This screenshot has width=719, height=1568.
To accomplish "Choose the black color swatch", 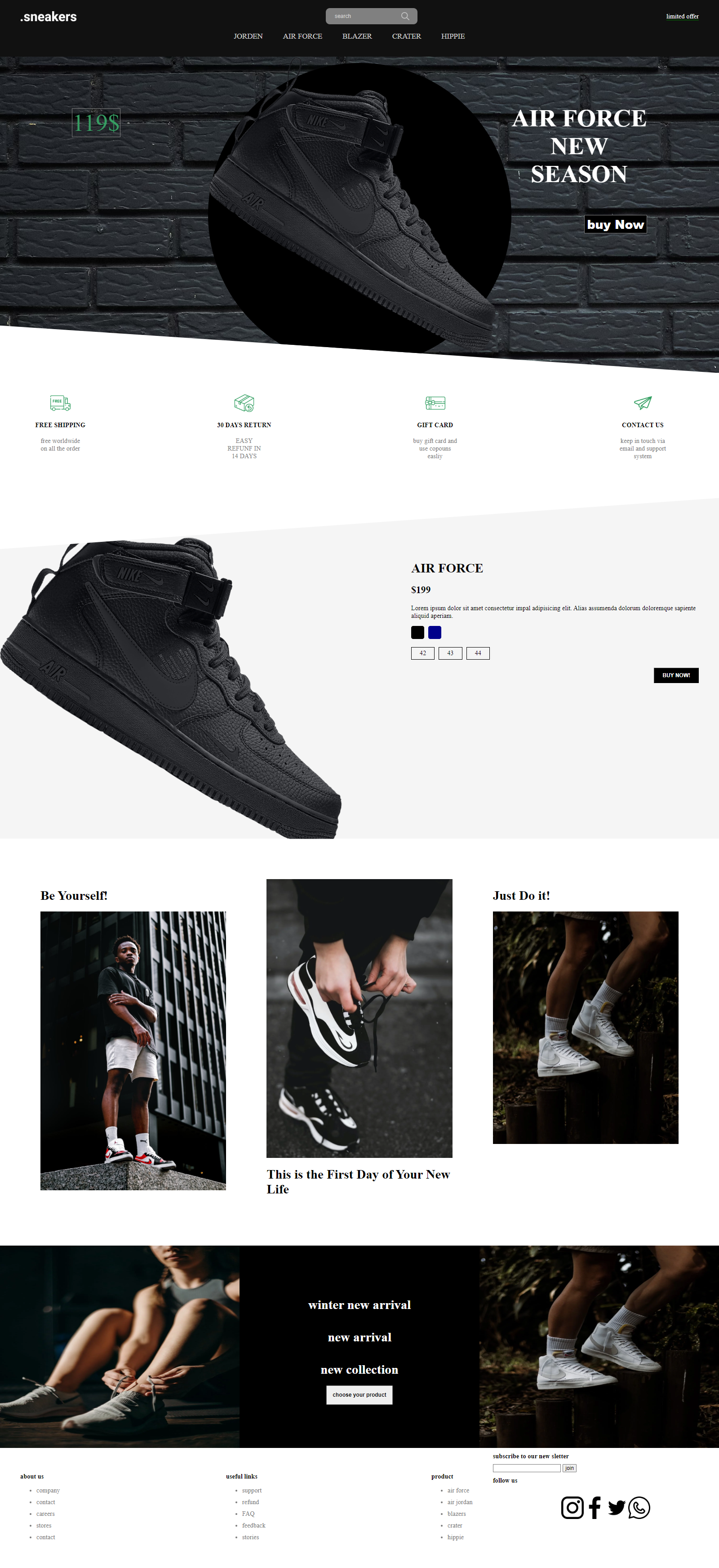I will (417, 632).
